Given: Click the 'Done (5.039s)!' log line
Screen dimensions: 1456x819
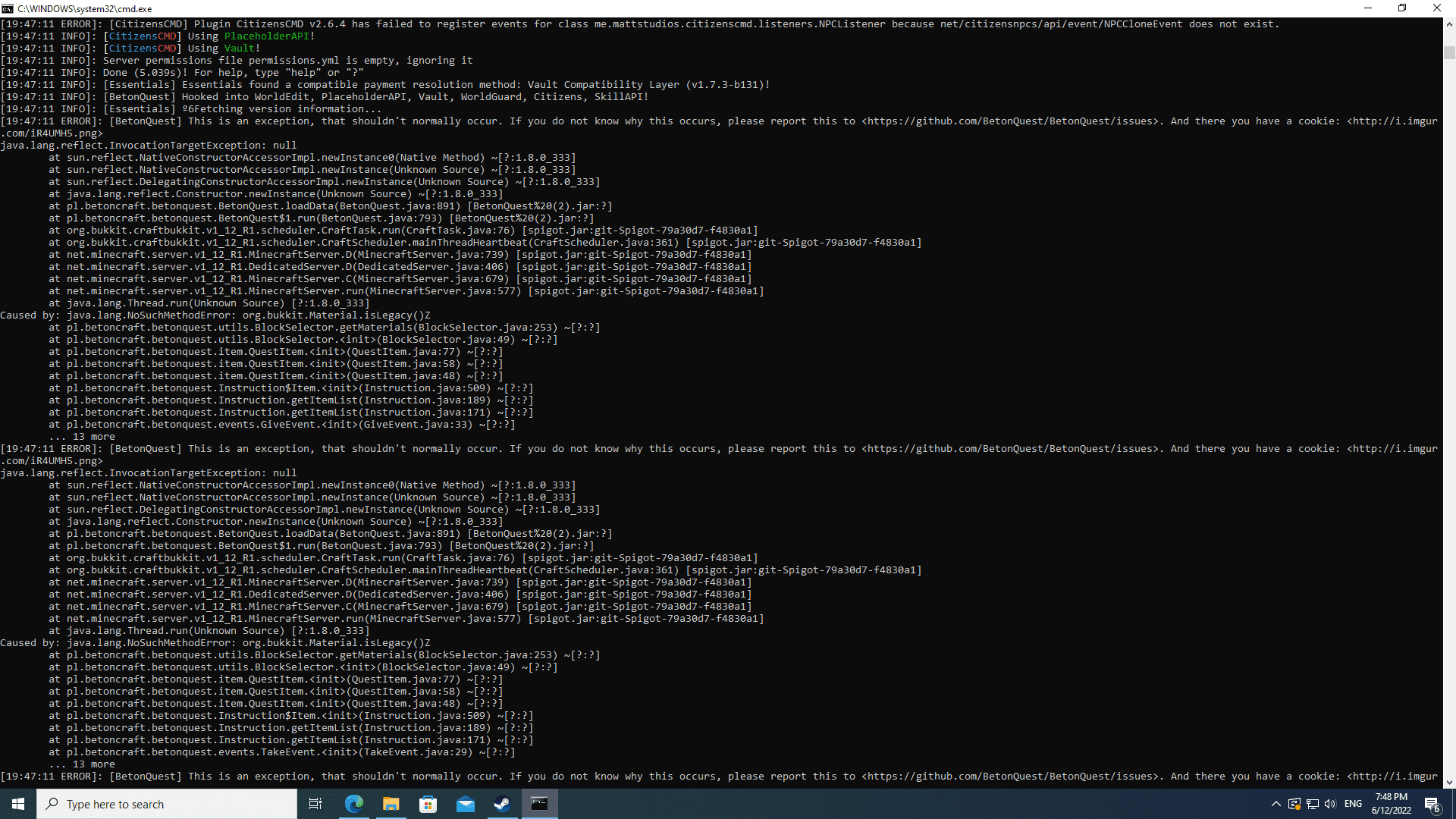Looking at the screenshot, I should (x=182, y=72).
